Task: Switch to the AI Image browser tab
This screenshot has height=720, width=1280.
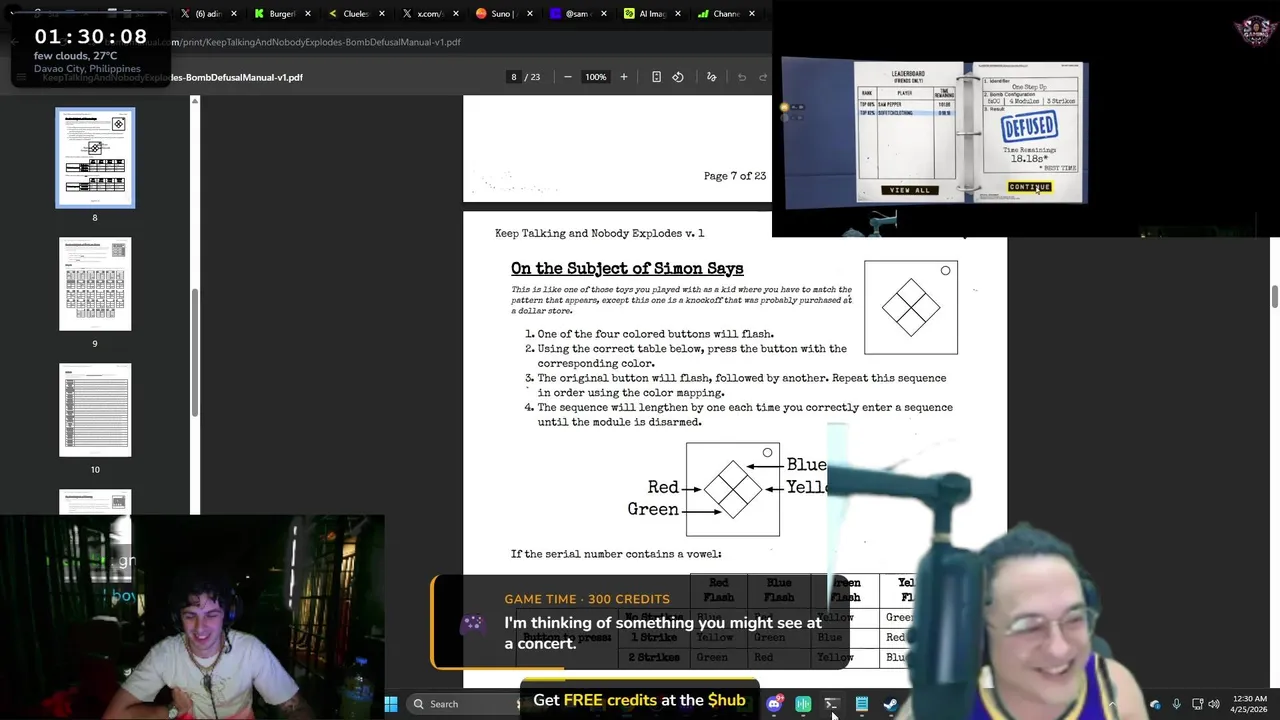Action: click(653, 14)
